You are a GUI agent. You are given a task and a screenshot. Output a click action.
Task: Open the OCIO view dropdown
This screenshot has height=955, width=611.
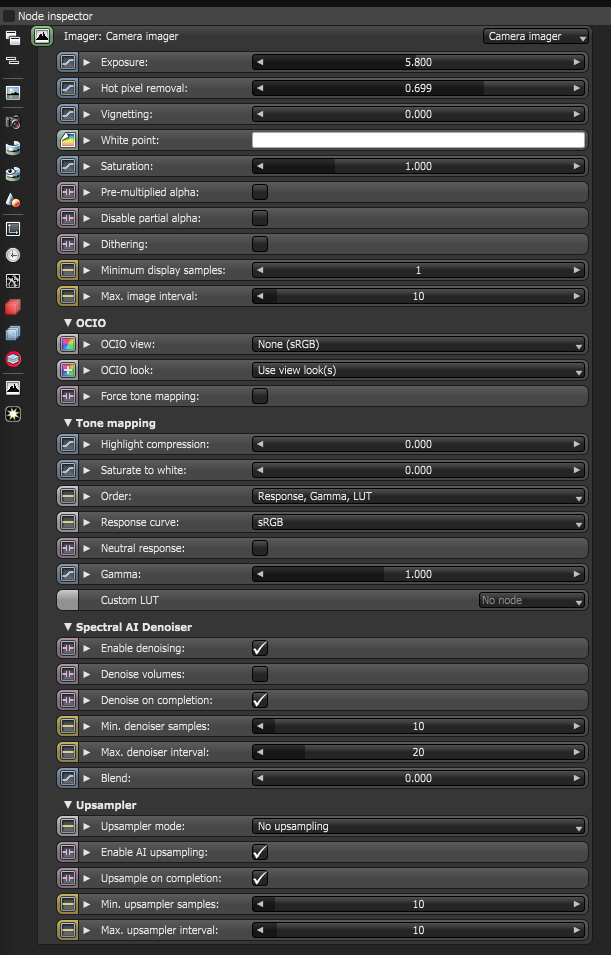pos(418,344)
